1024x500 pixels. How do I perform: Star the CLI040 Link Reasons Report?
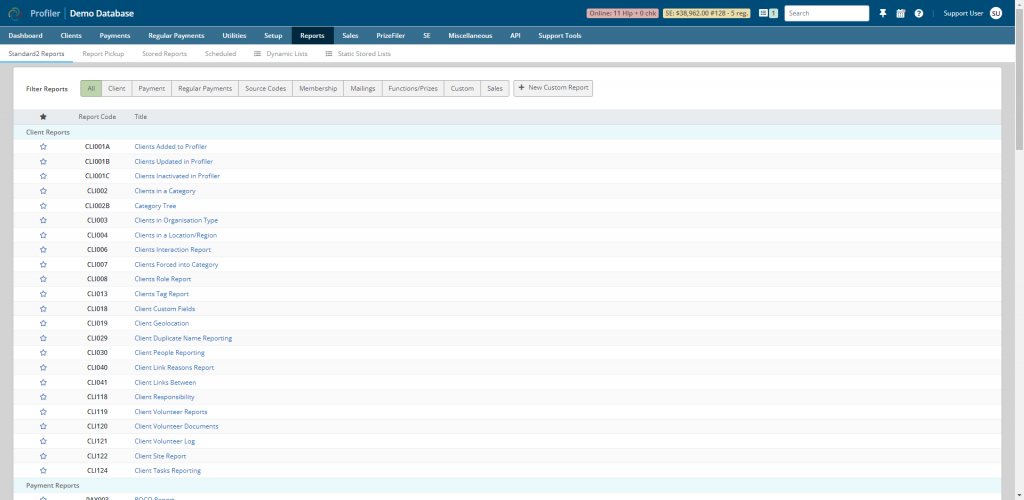point(43,367)
